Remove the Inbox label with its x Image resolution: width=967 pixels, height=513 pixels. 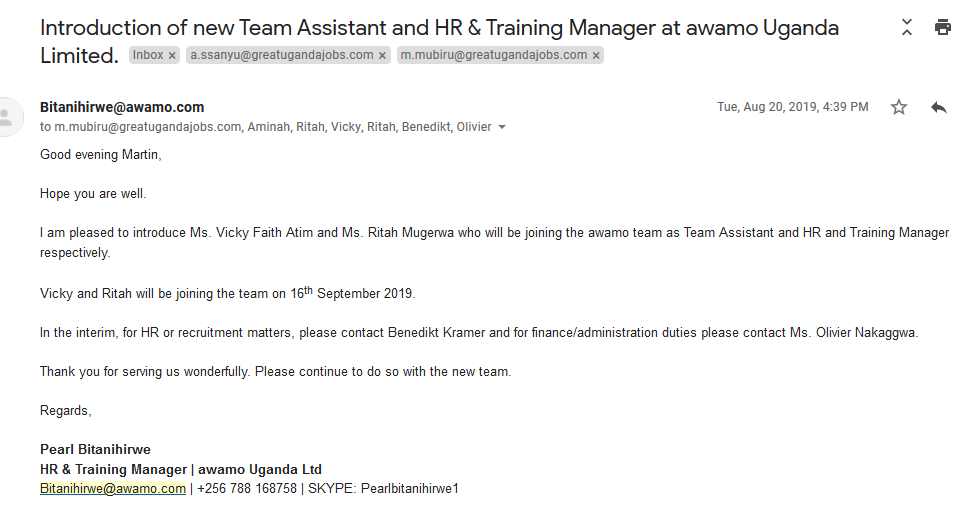click(x=172, y=55)
